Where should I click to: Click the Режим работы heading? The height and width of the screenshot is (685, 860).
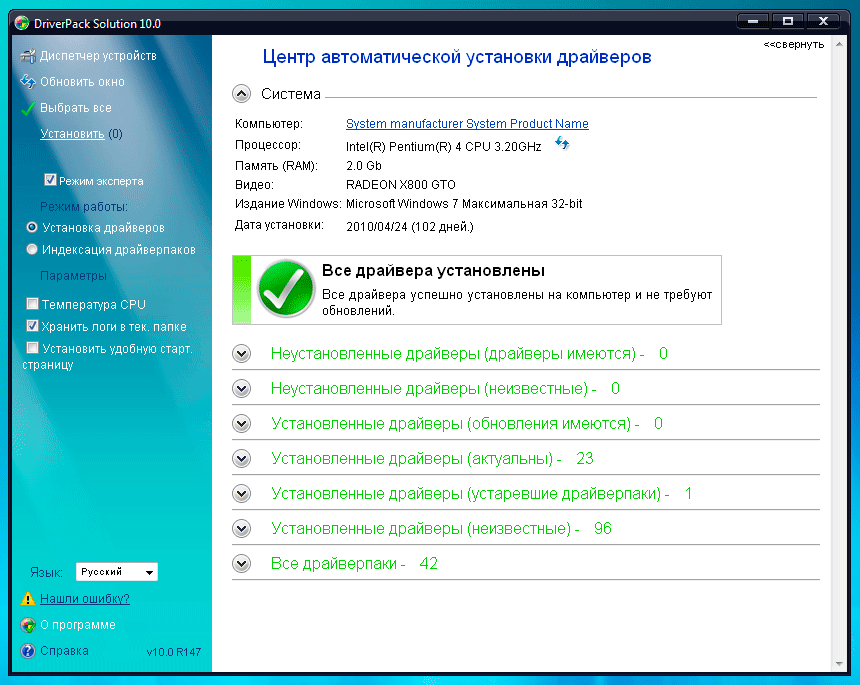click(x=84, y=207)
